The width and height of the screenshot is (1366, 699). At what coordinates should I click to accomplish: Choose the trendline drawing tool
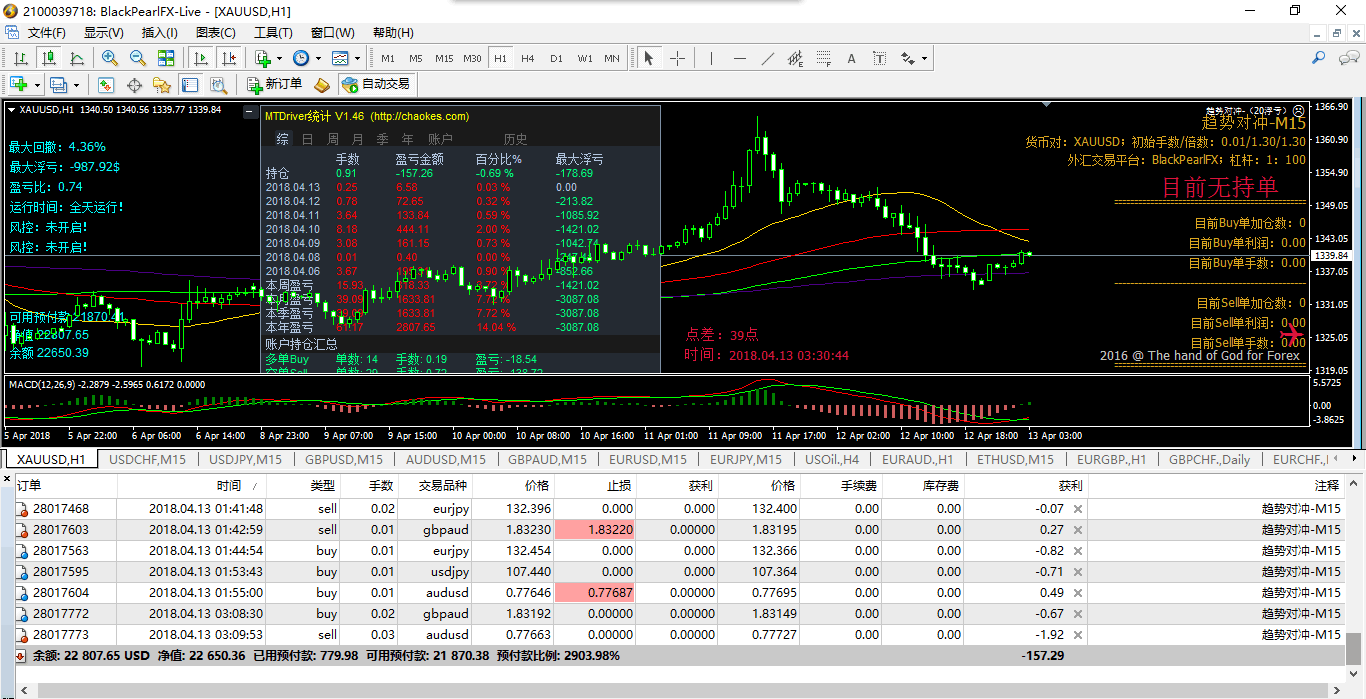[x=767, y=58]
